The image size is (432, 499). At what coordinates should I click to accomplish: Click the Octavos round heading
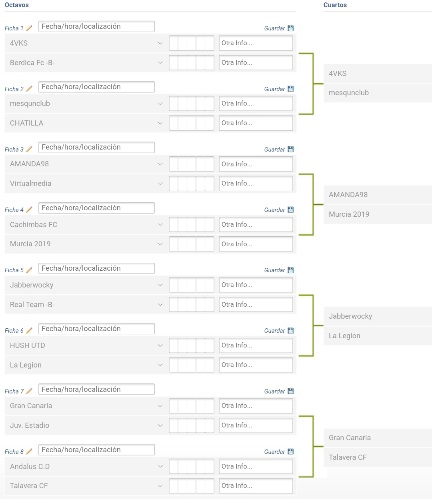coord(17,5)
